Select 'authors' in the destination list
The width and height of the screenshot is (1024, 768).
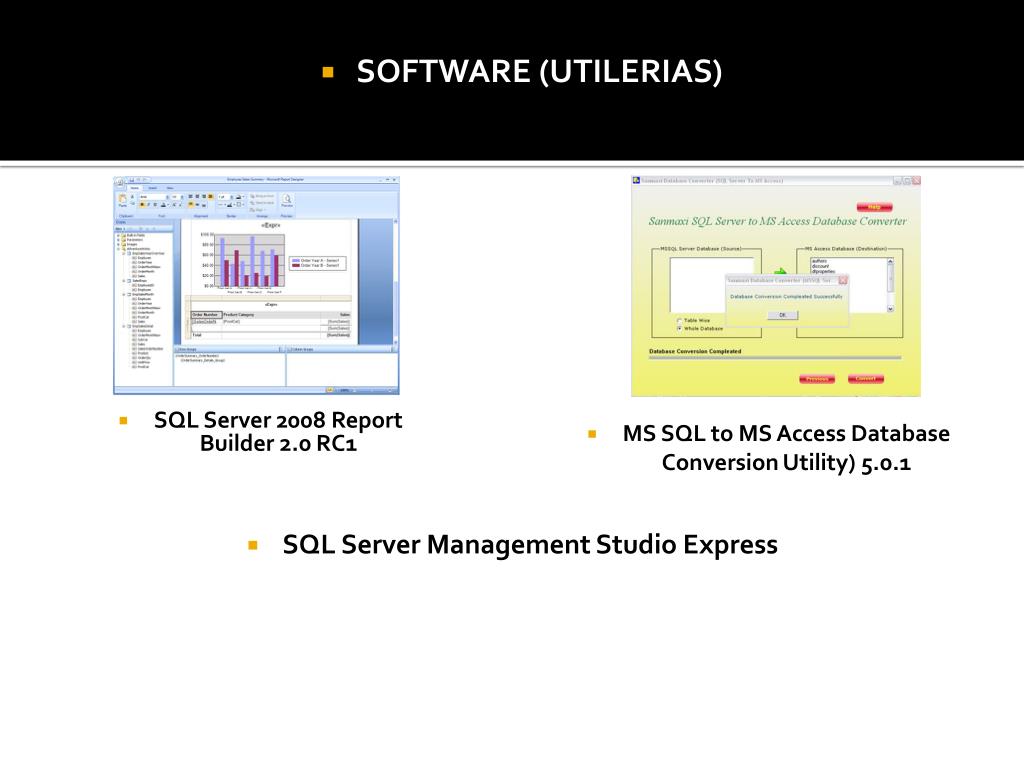(820, 261)
